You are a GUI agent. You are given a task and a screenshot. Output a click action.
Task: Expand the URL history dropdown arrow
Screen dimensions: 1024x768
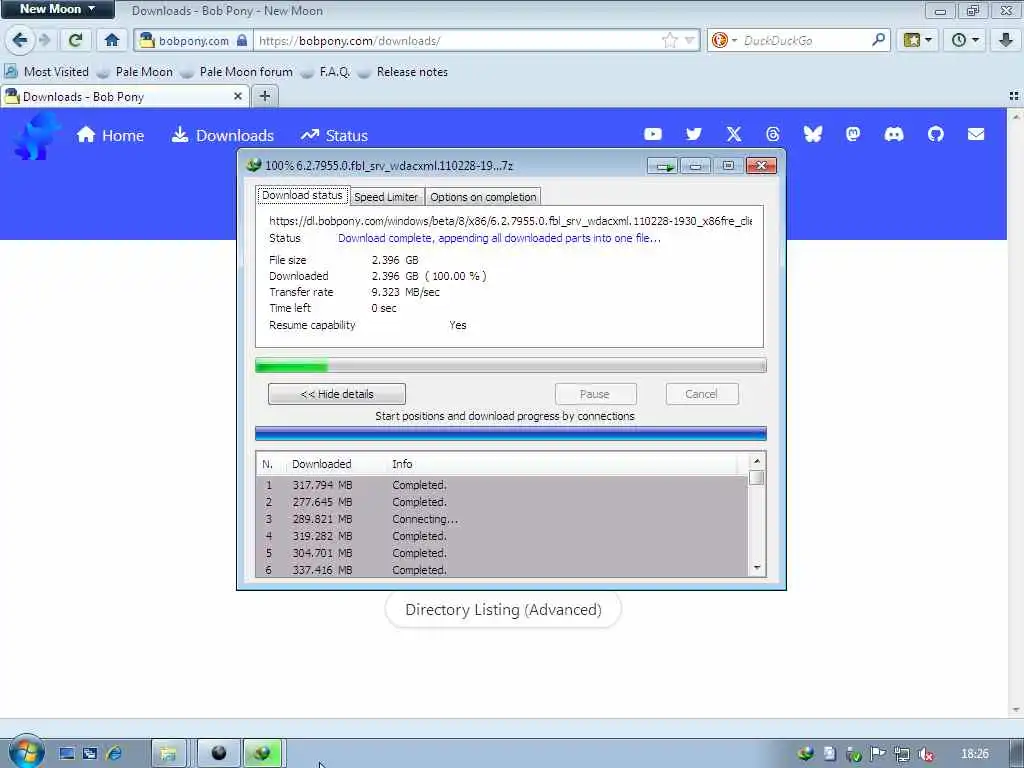pyautogui.click(x=689, y=40)
